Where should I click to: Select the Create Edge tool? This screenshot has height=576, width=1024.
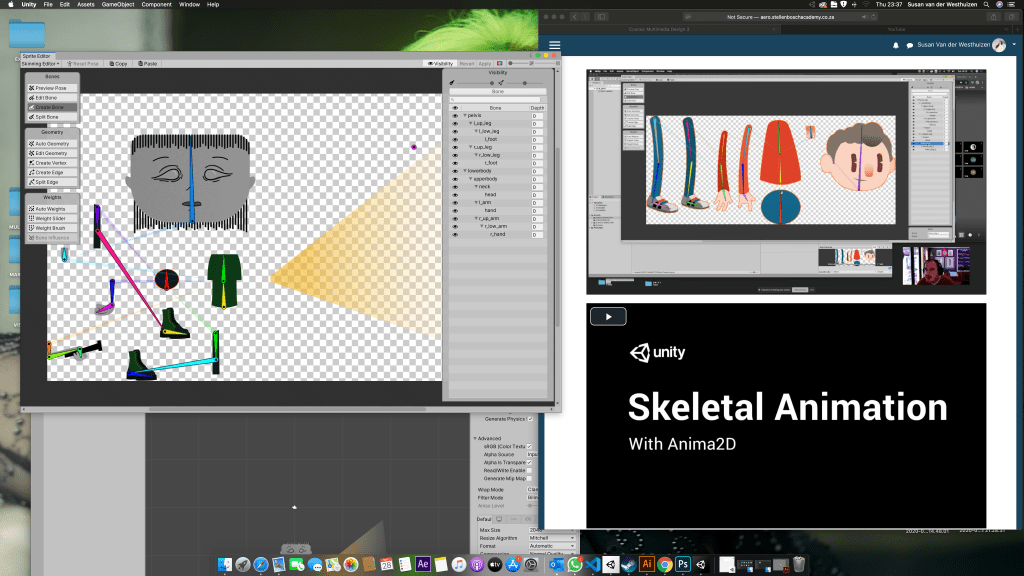(51, 172)
